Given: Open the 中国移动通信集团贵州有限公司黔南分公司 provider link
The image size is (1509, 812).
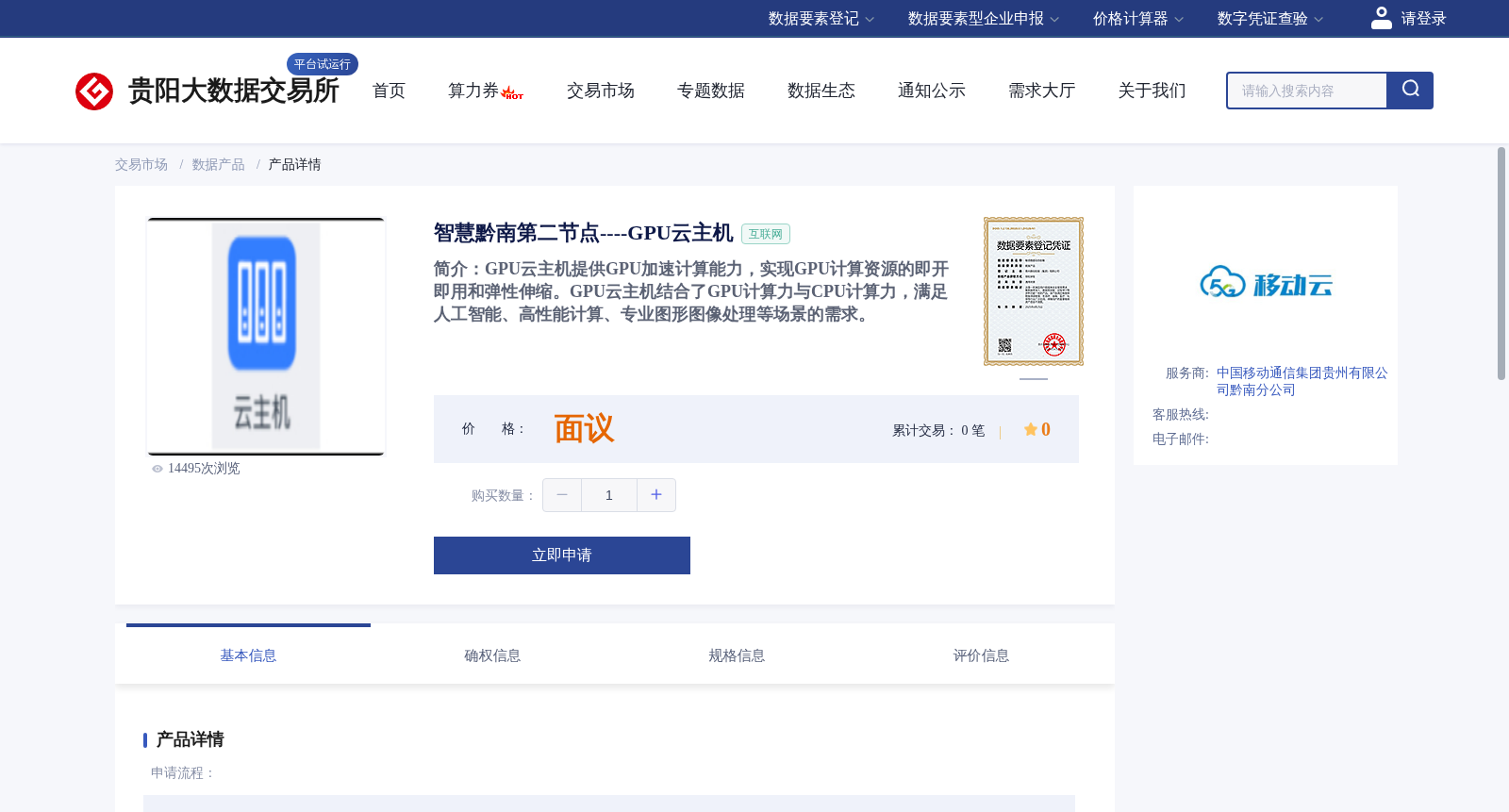Looking at the screenshot, I should (1302, 381).
